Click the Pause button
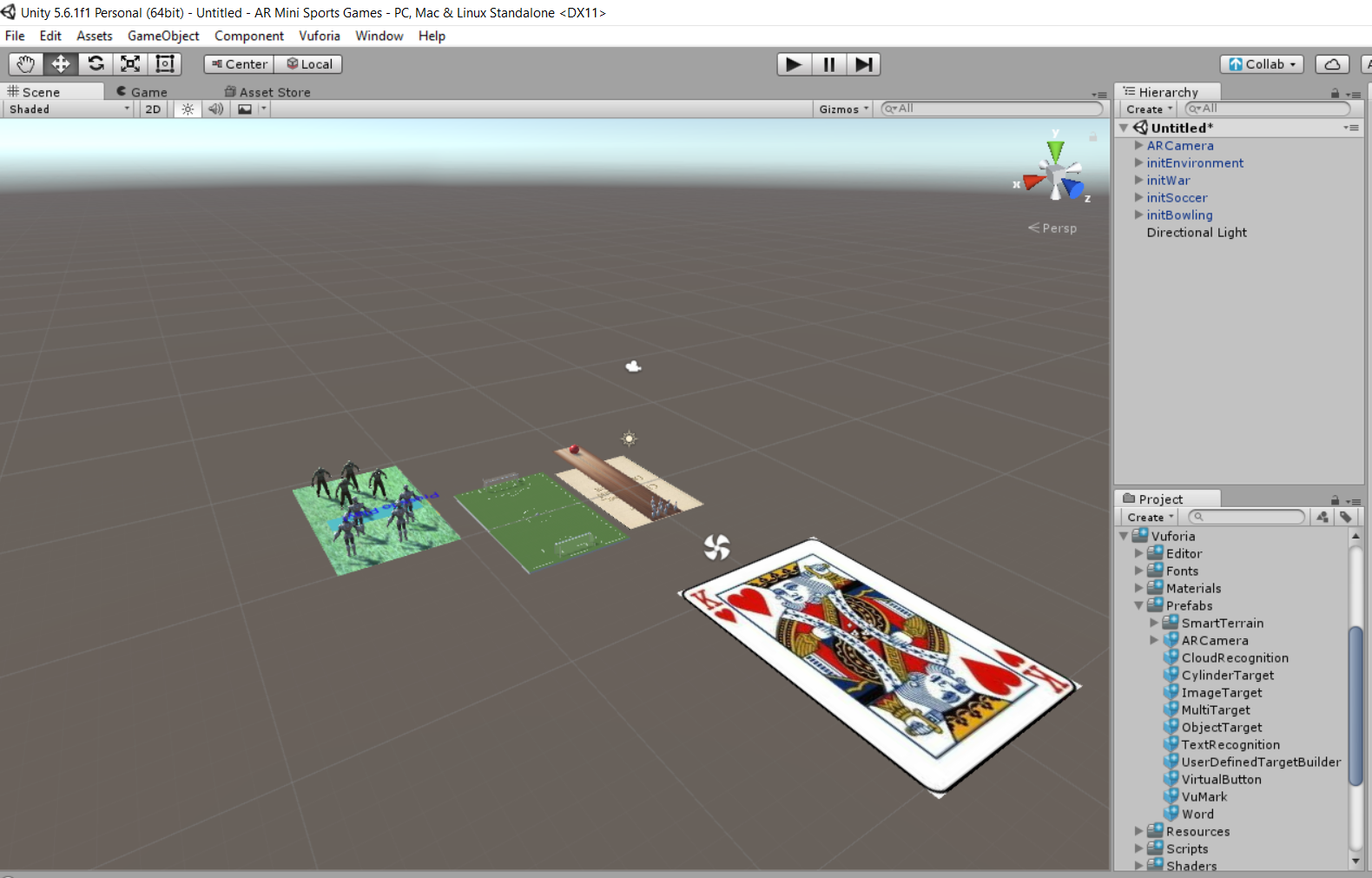The width and height of the screenshot is (1372, 878). (829, 64)
